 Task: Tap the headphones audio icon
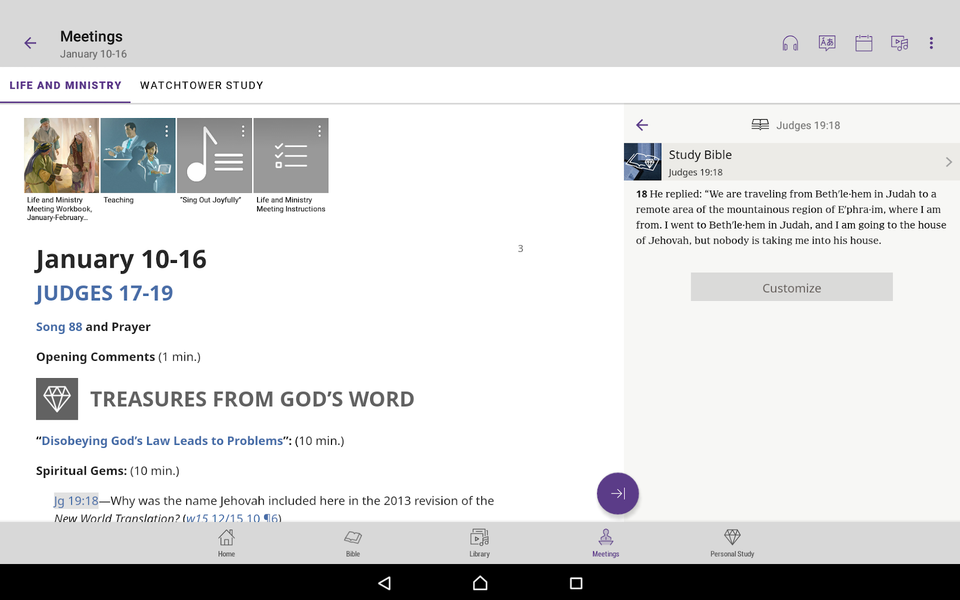pos(790,43)
